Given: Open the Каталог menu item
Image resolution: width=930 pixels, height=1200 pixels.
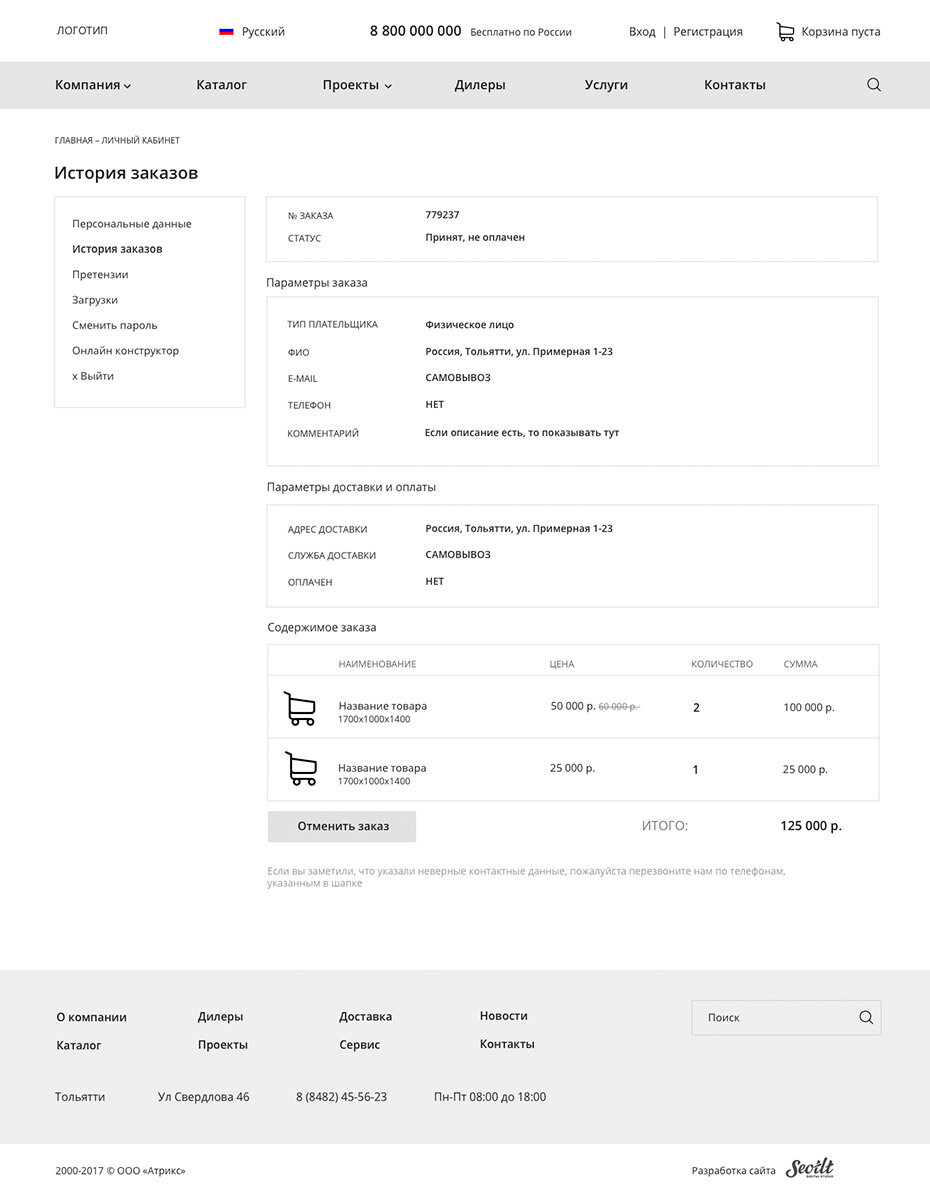Looking at the screenshot, I should pyautogui.click(x=222, y=85).
